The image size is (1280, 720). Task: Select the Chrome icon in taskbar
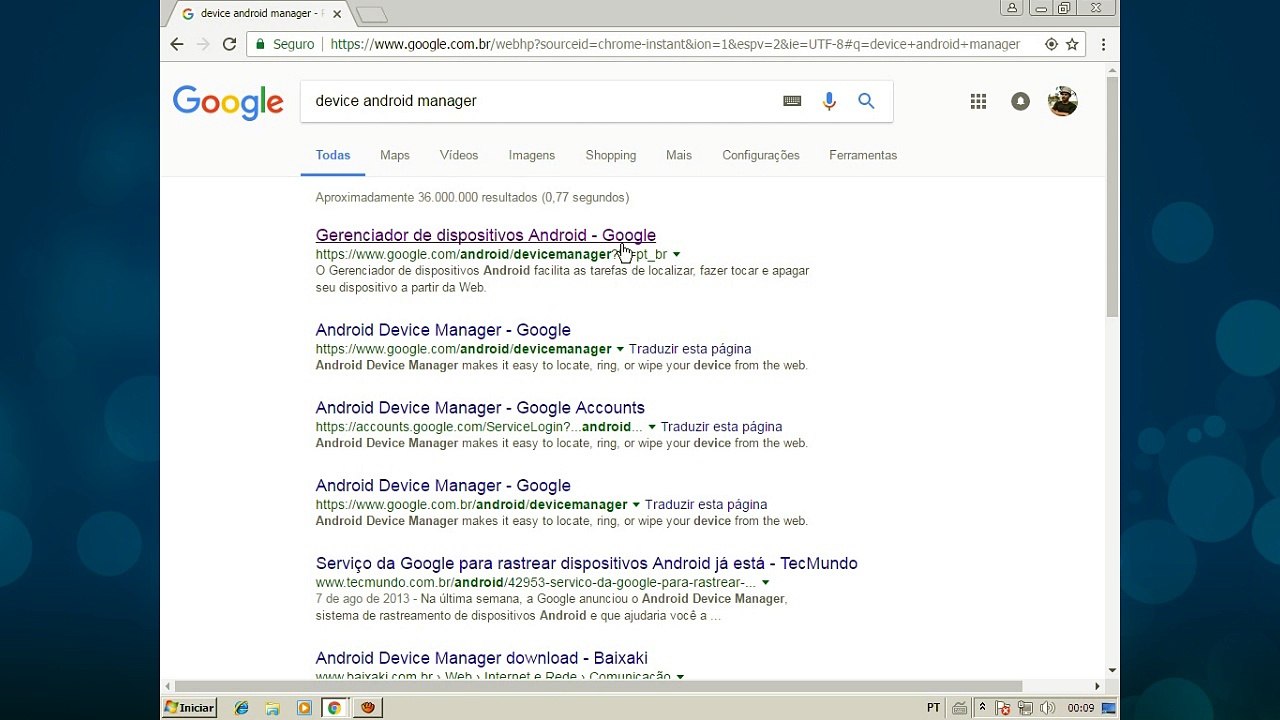coord(334,708)
